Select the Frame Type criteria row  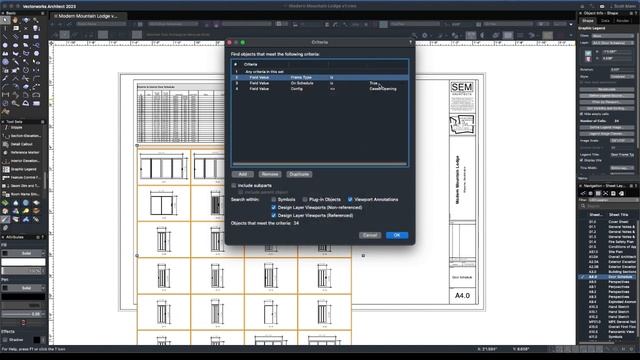(320, 77)
